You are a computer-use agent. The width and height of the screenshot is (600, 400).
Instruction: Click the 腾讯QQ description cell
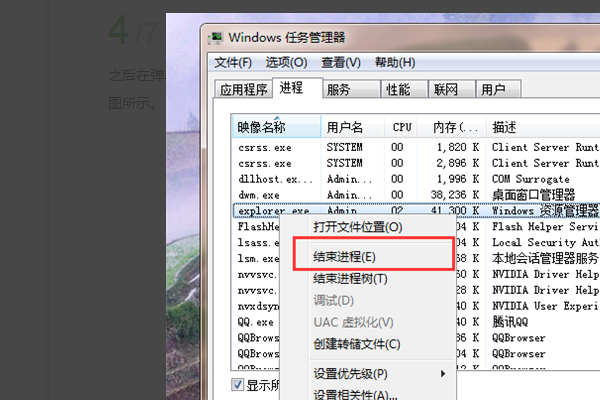pyautogui.click(x=510, y=322)
